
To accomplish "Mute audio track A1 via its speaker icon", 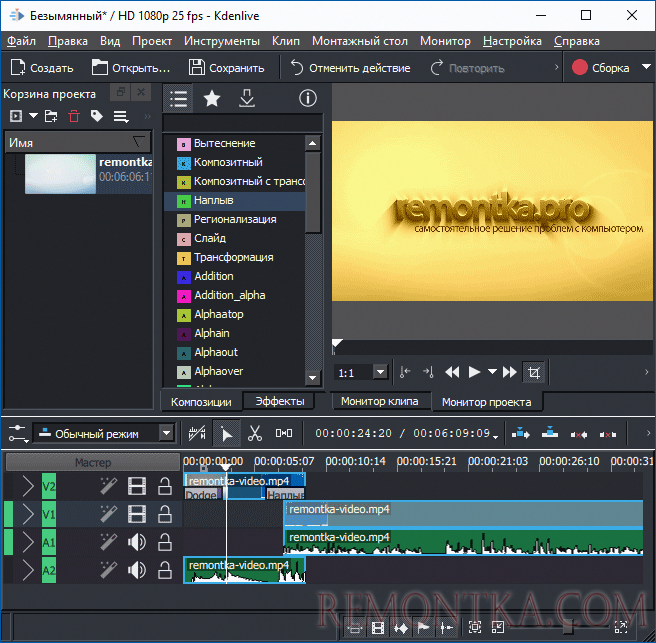I will click(x=137, y=543).
